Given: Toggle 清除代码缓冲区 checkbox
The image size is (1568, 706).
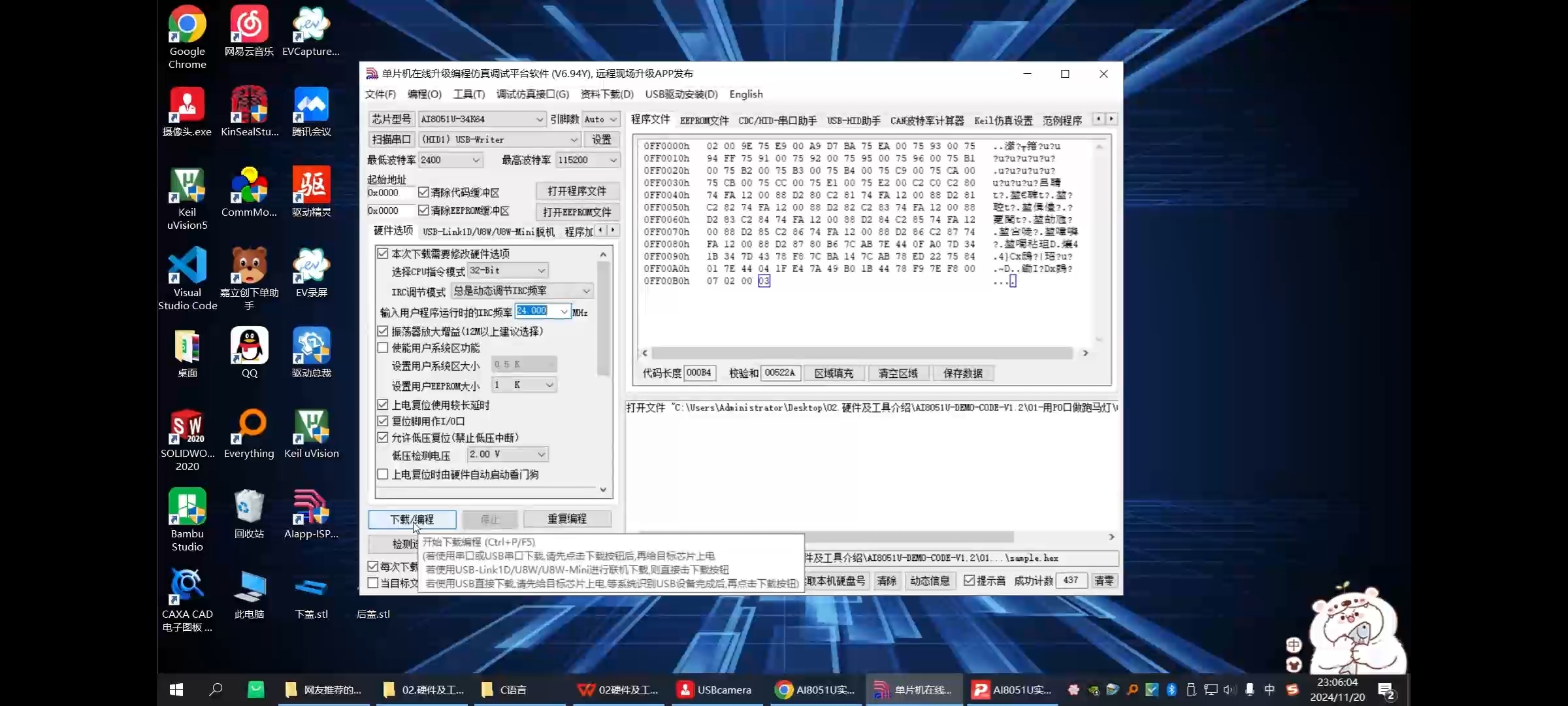Looking at the screenshot, I should pyautogui.click(x=423, y=192).
